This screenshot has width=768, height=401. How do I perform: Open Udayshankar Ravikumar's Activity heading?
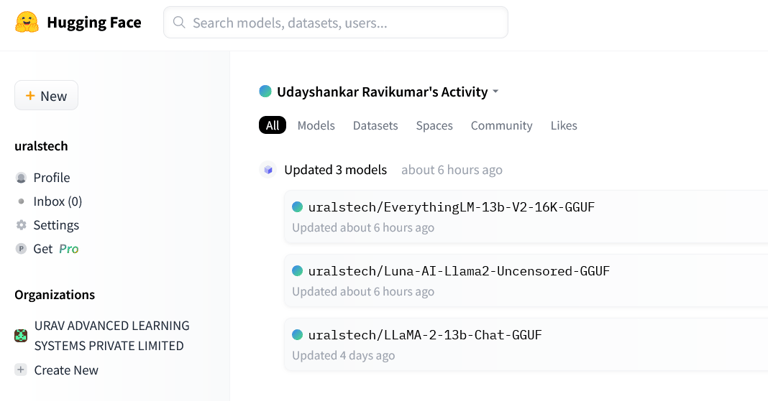(x=382, y=92)
